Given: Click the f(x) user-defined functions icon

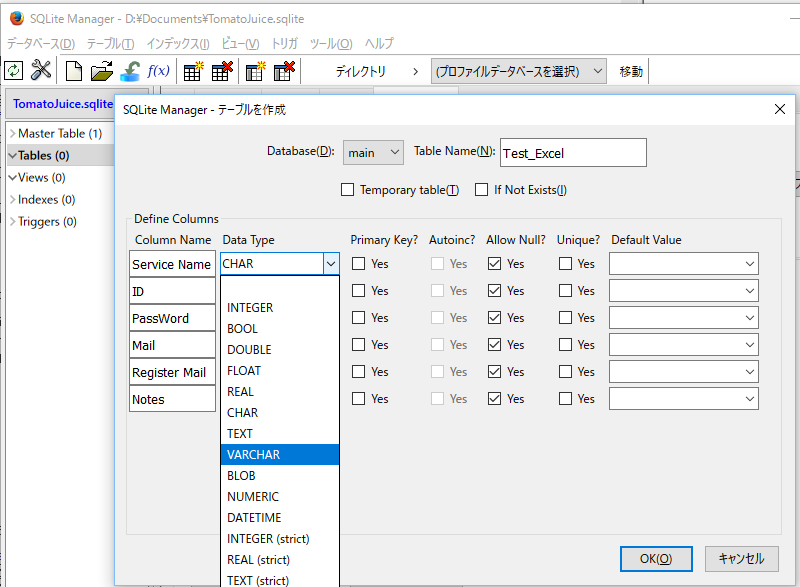Looking at the screenshot, I should coord(158,71).
